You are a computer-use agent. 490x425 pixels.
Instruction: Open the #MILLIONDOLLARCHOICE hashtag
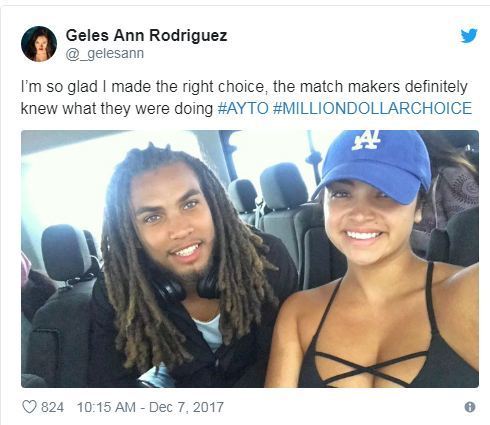pyautogui.click(x=372, y=108)
